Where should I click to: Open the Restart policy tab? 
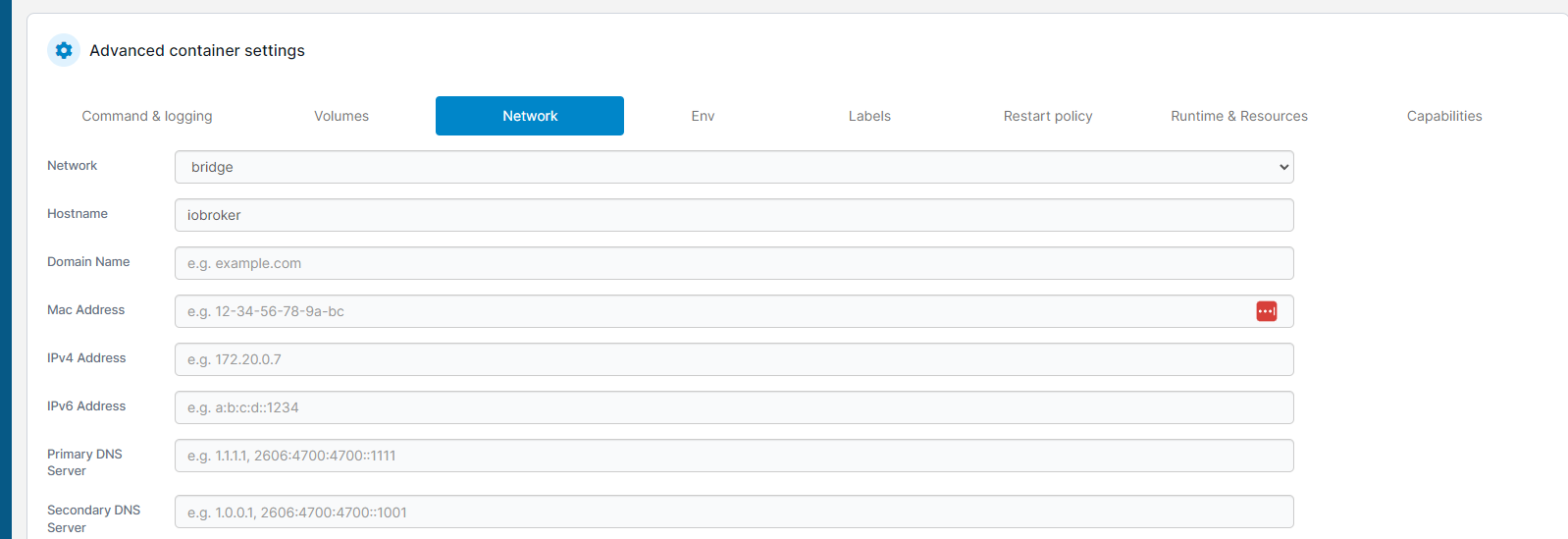coord(1048,116)
